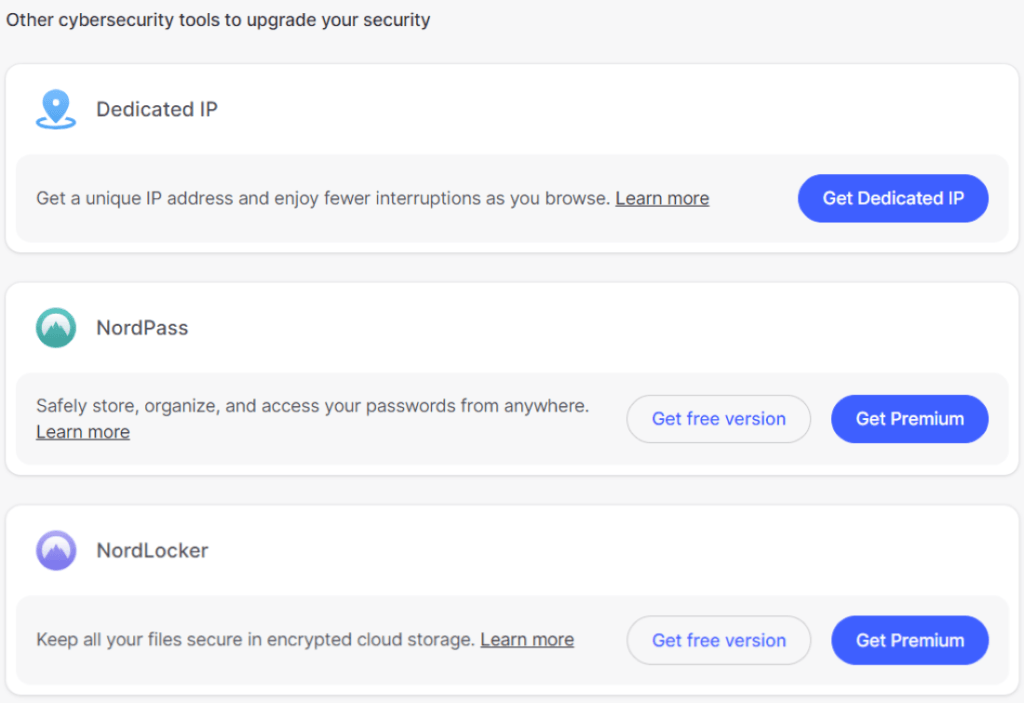Click the 'Safely store, organize' description text

coord(313,406)
